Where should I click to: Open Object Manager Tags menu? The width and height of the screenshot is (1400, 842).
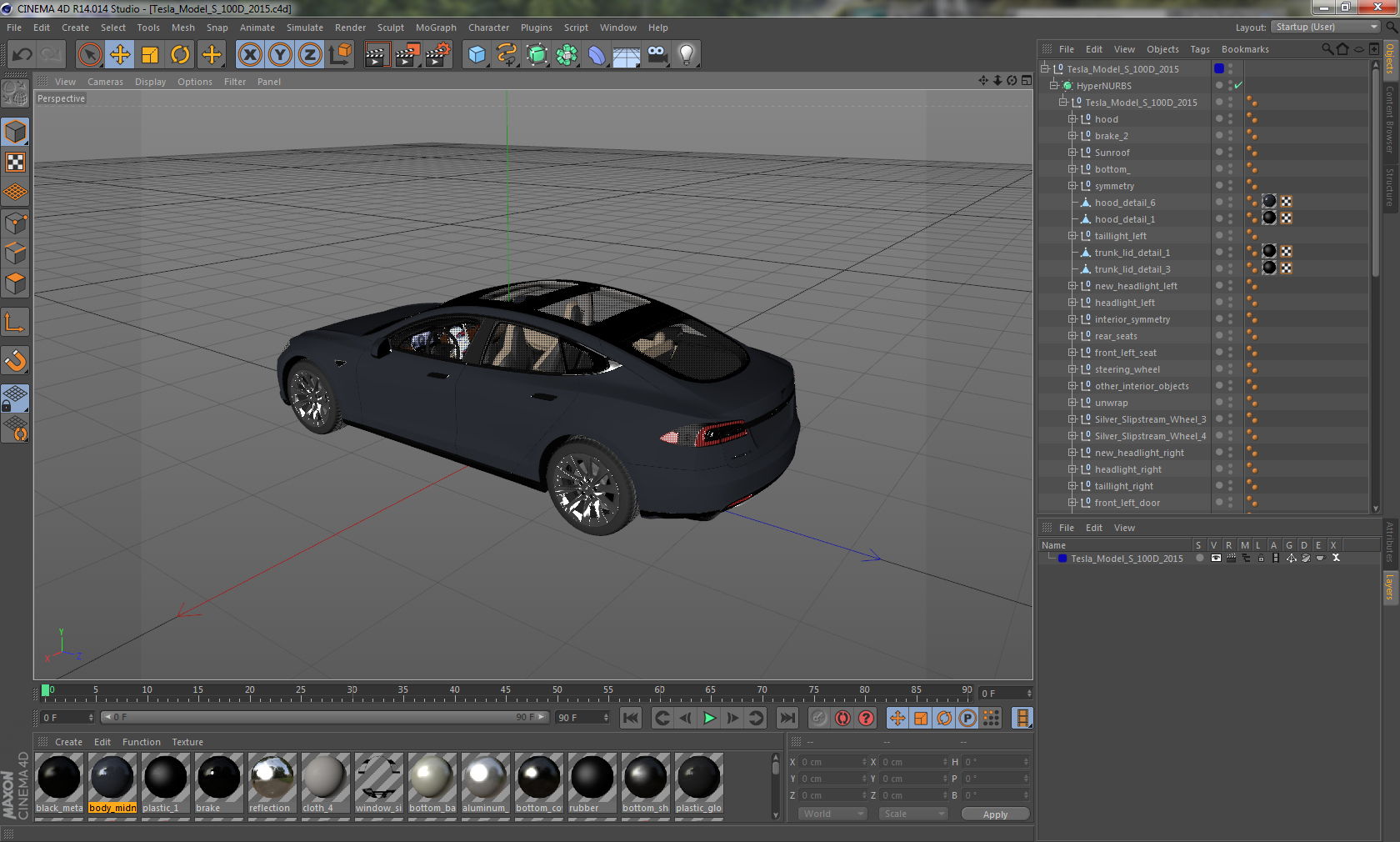pos(1199,49)
